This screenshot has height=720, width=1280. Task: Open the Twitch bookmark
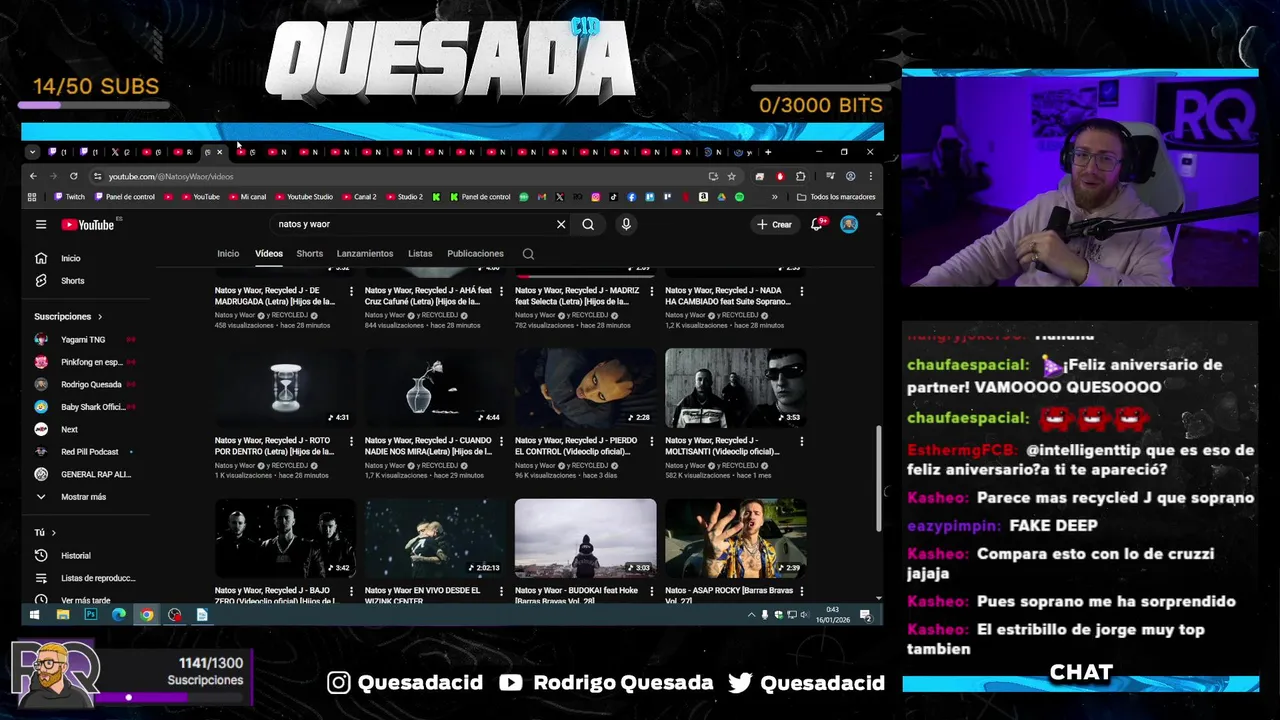coord(69,197)
